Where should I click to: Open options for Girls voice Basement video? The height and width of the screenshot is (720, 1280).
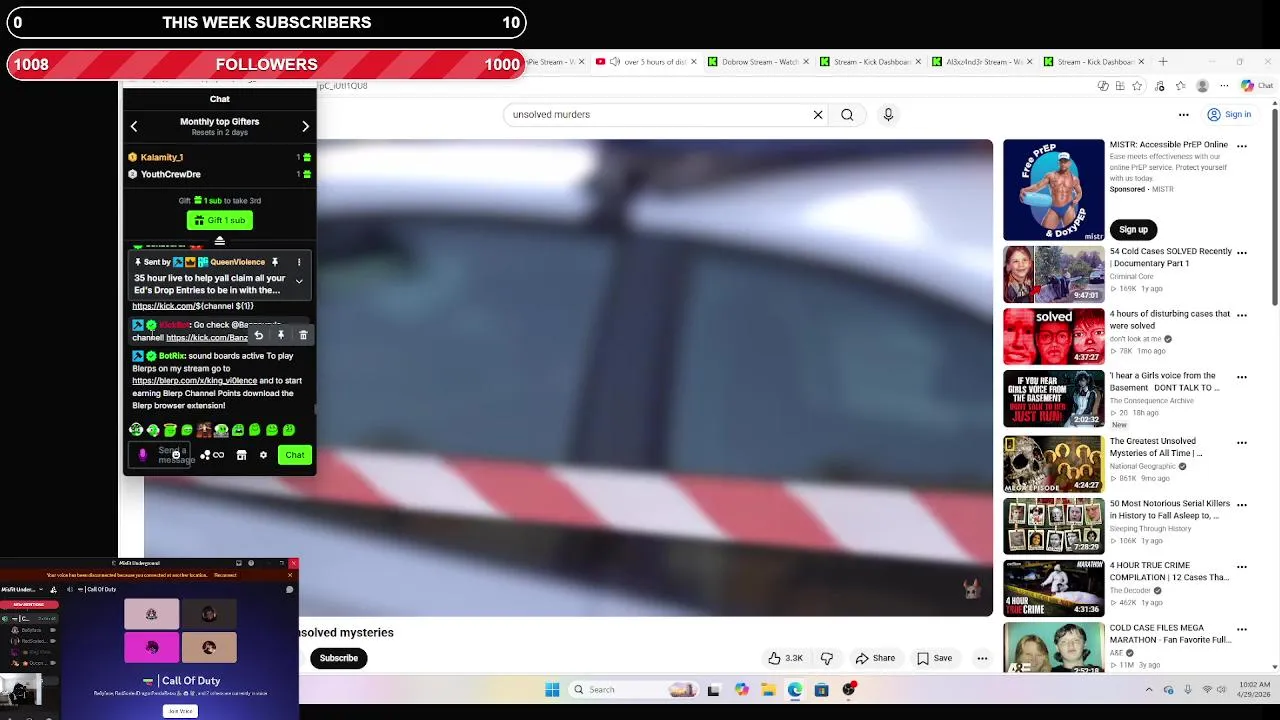coord(1242,377)
